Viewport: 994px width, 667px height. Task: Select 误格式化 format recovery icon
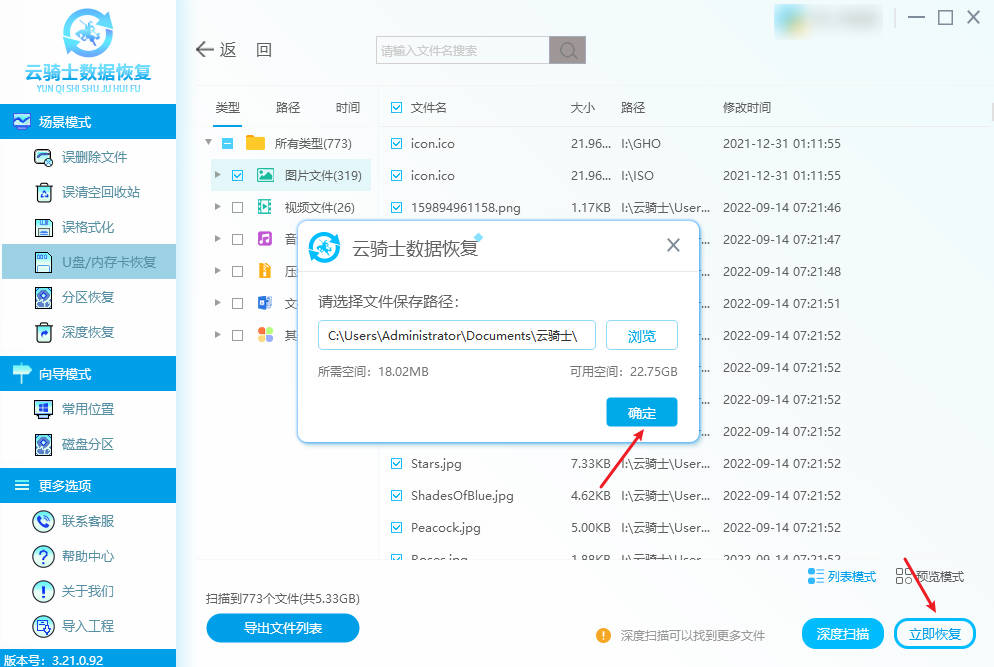coord(43,227)
